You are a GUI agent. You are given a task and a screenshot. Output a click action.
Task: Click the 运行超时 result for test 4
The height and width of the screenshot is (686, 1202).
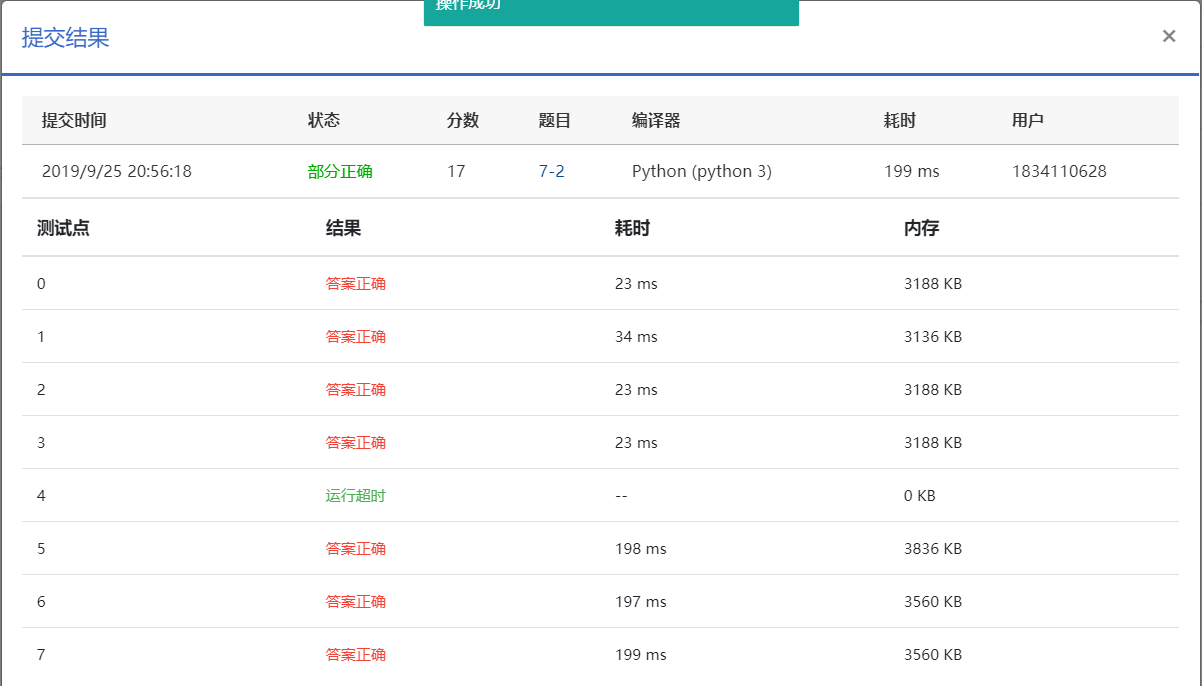tap(355, 495)
